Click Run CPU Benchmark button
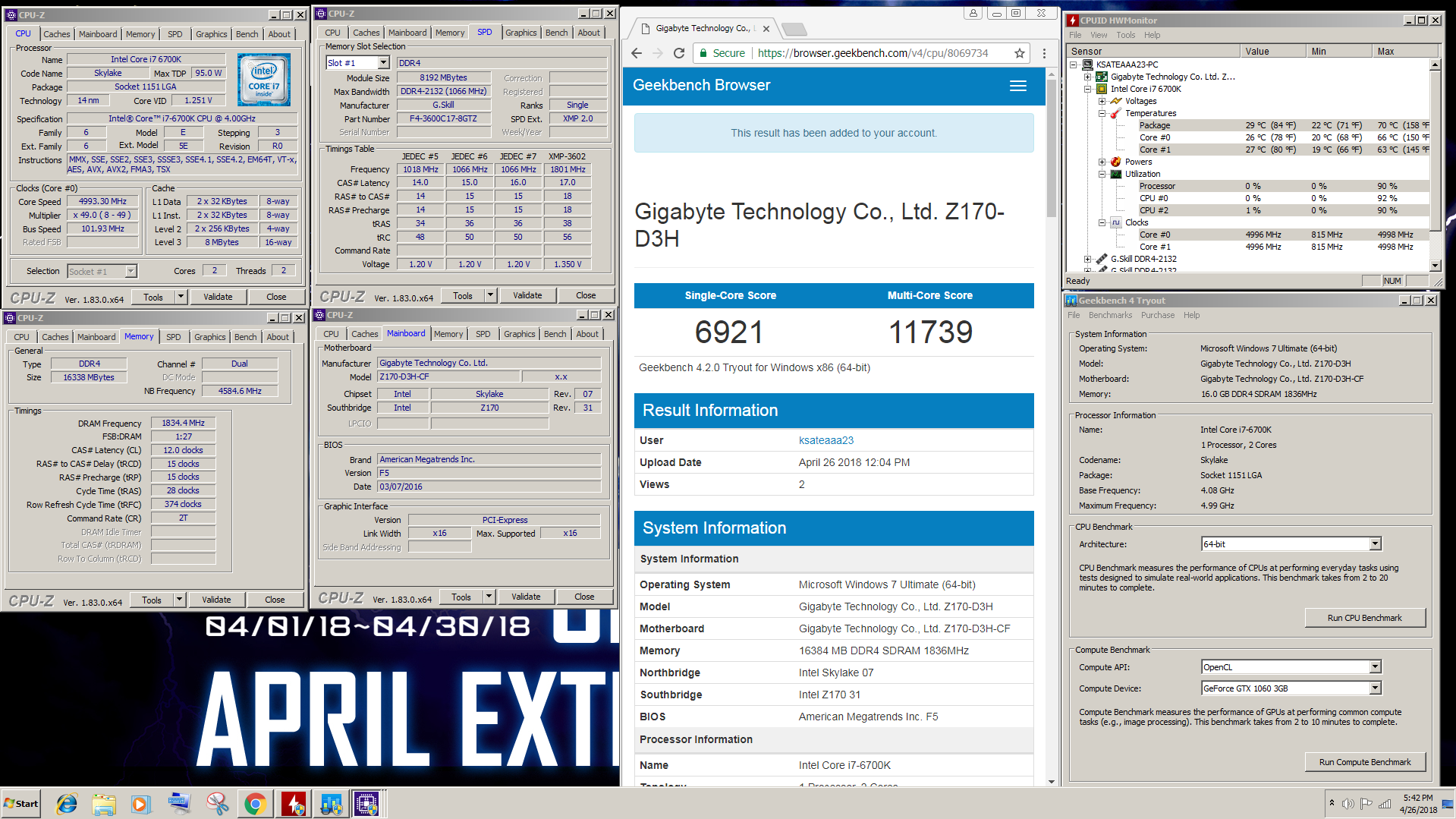Screen dimensions: 1456x819 coord(1365,618)
